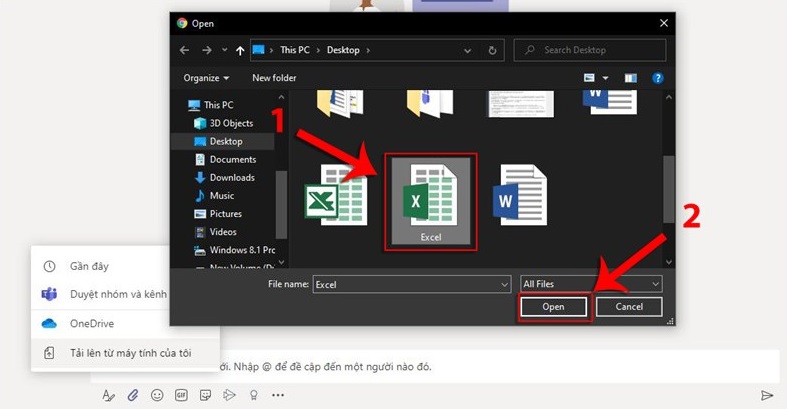
Task: Click the Teams Praise badge icon
Action: coord(253,395)
